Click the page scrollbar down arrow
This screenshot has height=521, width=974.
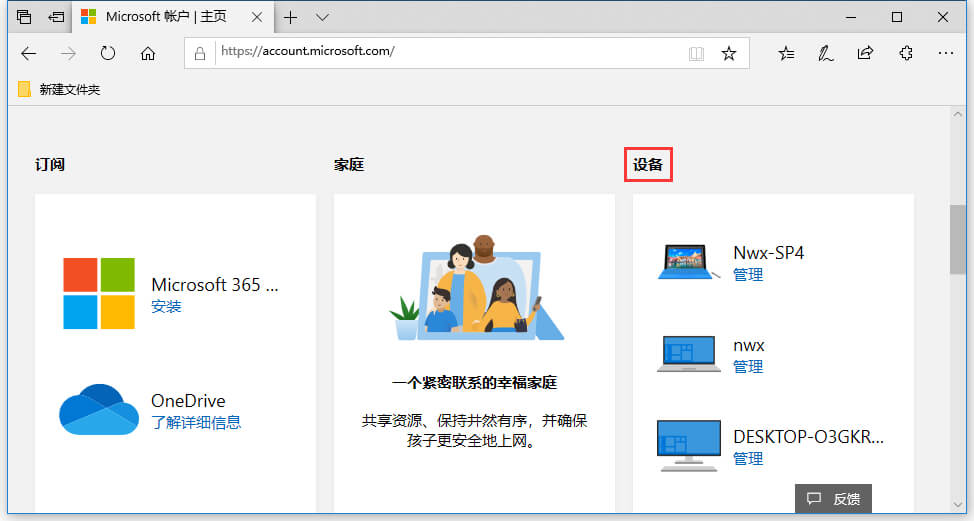pos(957,505)
